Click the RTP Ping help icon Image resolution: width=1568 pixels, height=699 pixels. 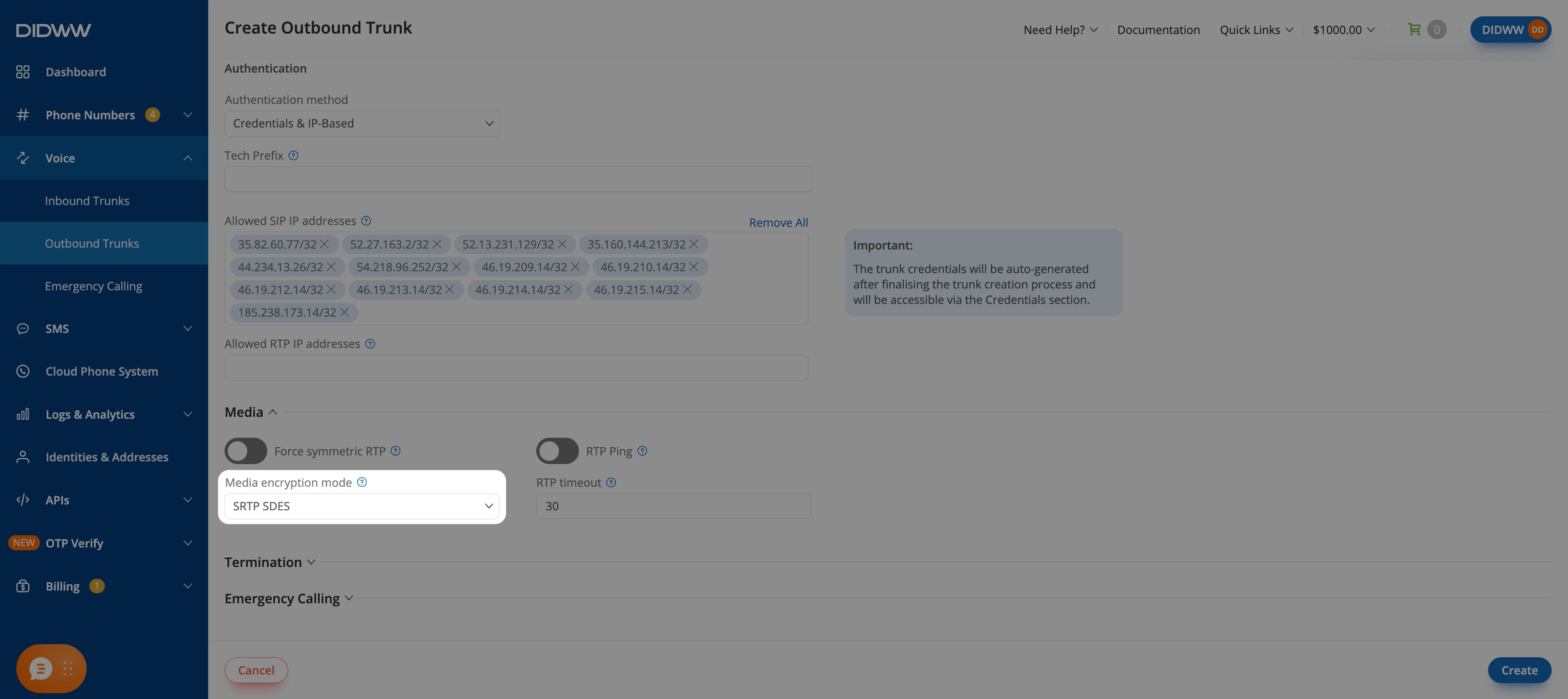click(642, 451)
